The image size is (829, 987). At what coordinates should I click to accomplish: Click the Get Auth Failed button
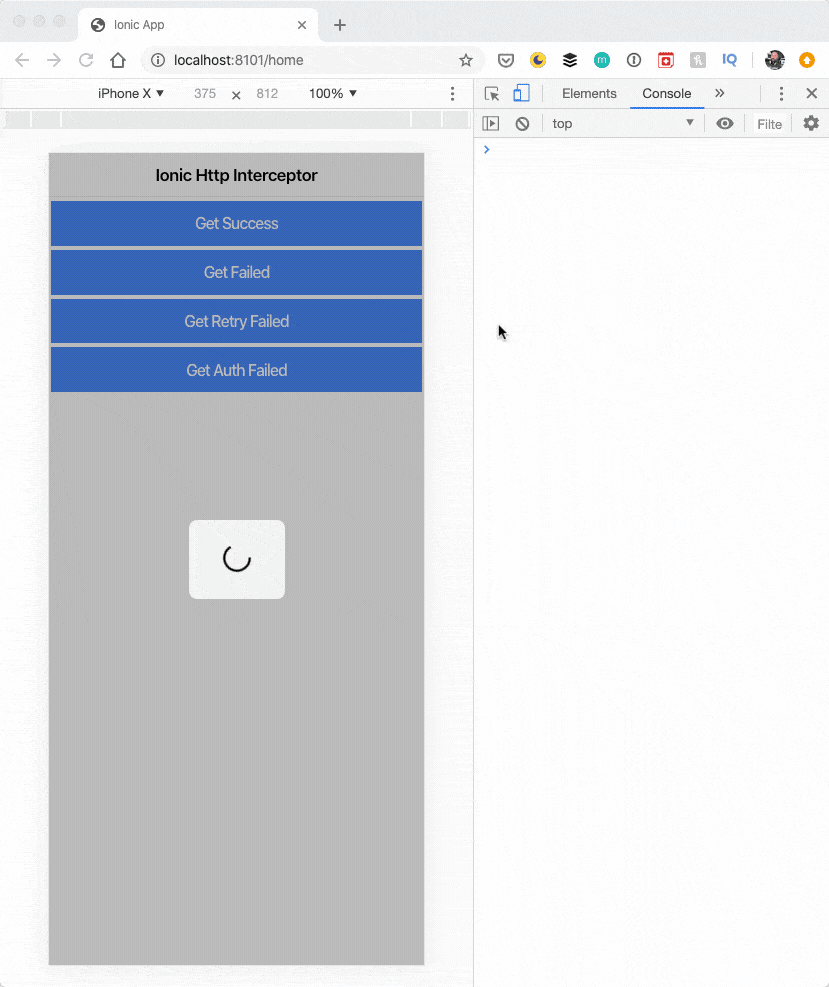237,370
